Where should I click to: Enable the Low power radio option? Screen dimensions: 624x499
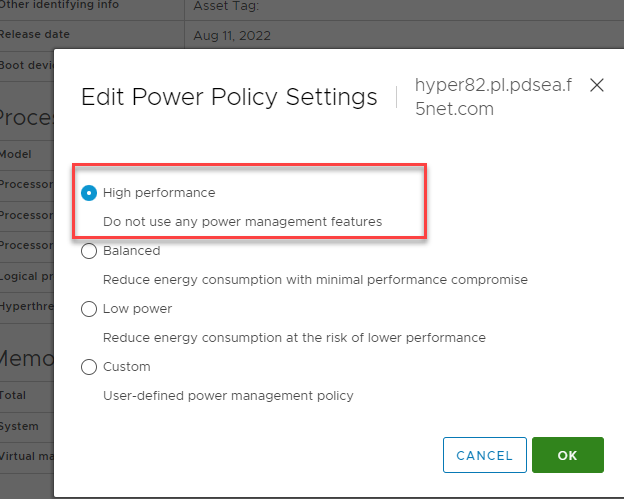(x=89, y=309)
